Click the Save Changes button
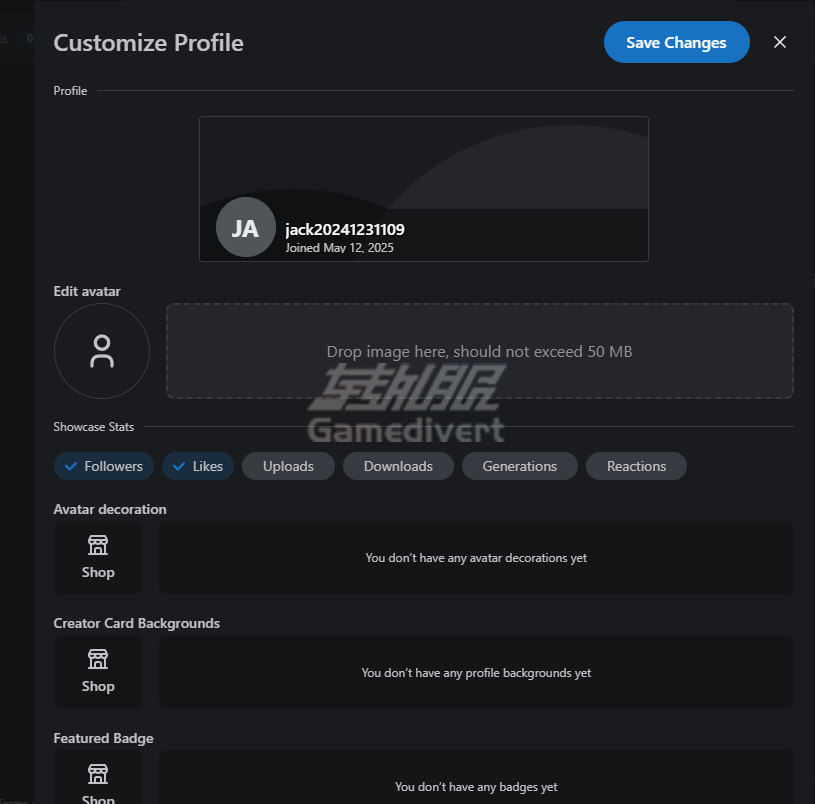The width and height of the screenshot is (815, 804). tap(676, 42)
